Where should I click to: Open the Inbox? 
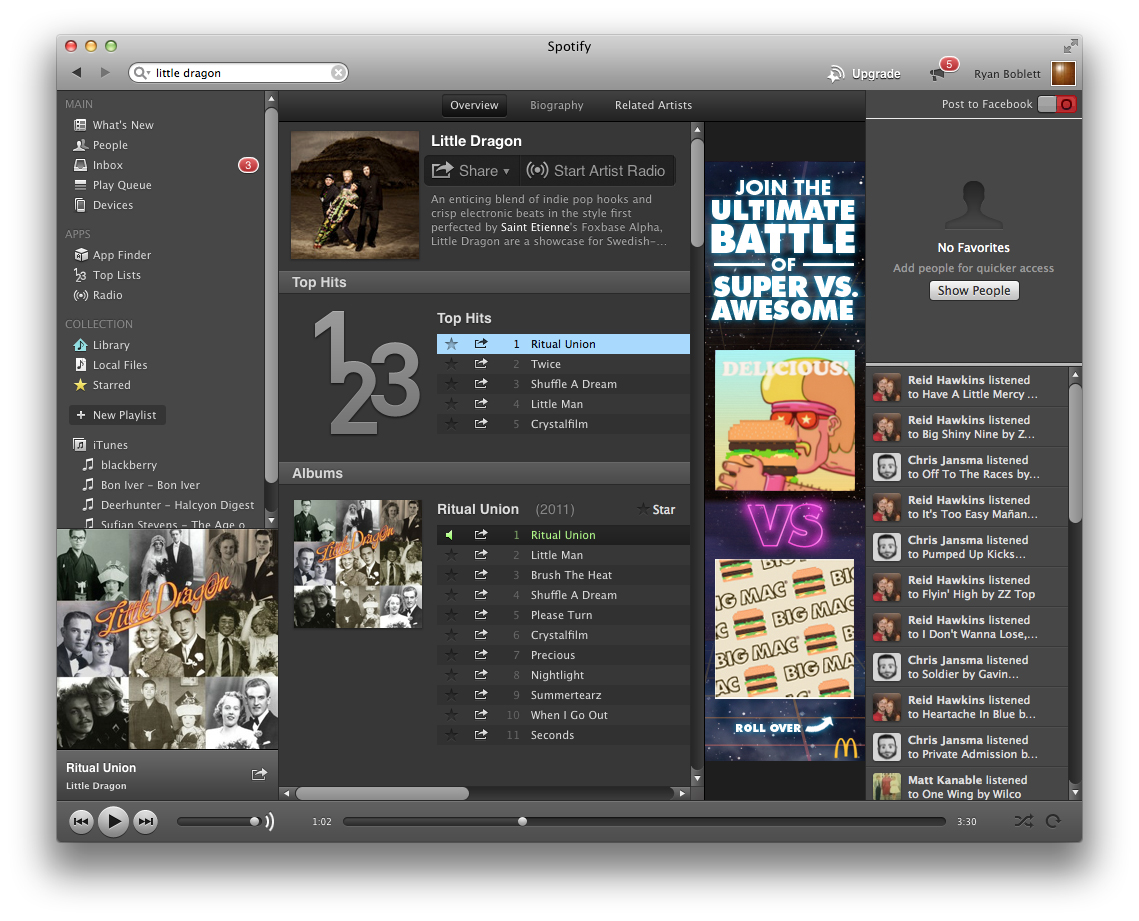coord(98,165)
